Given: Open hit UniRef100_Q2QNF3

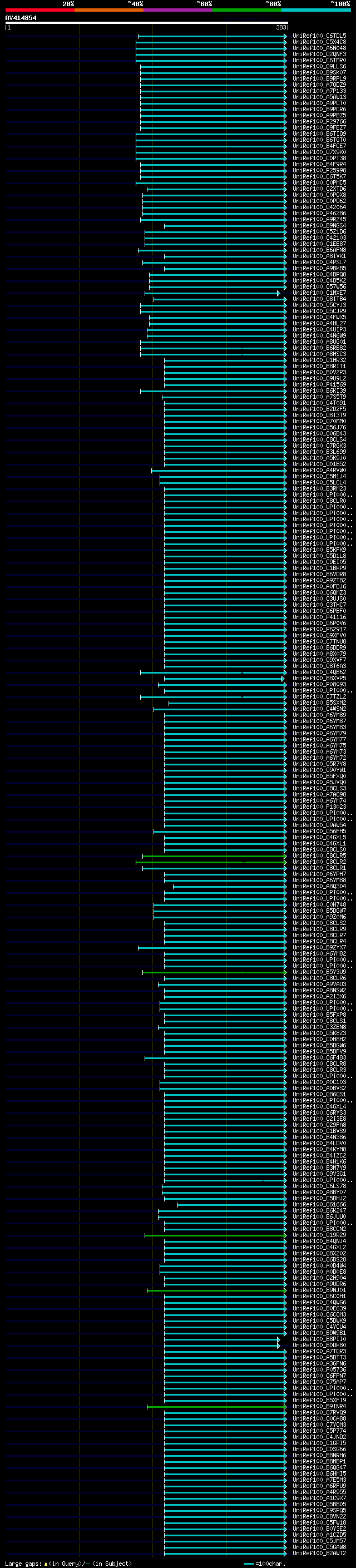Looking at the screenshot, I should (x=319, y=54).
